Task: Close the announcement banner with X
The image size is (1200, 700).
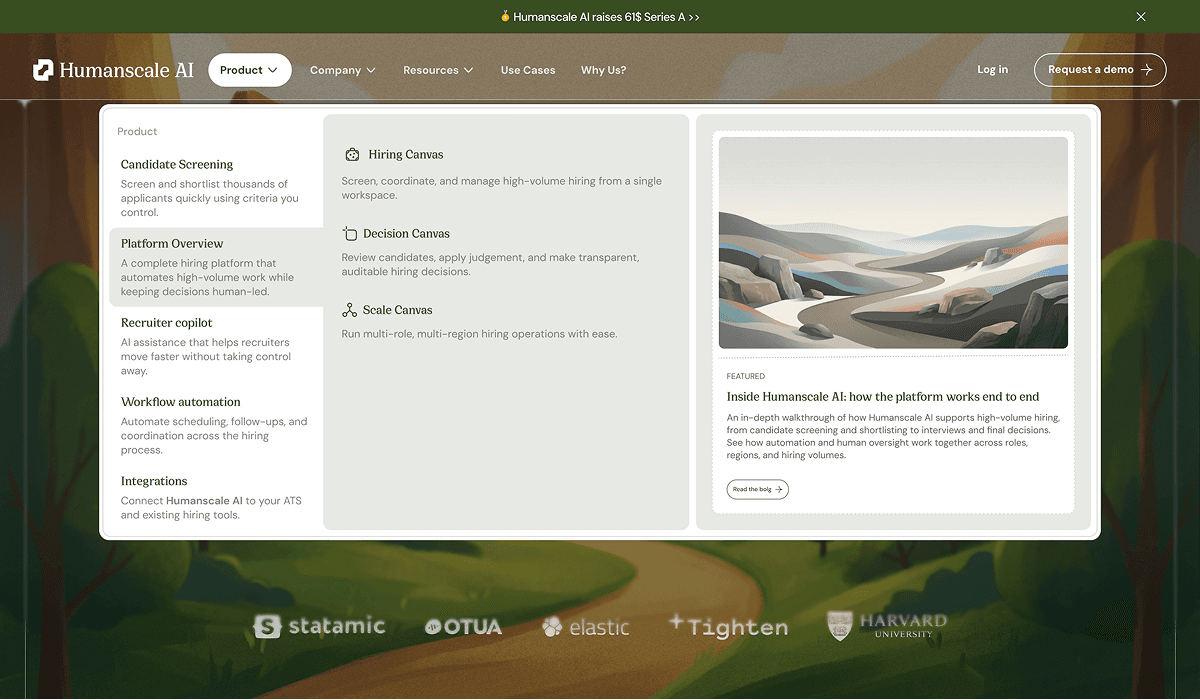Action: pyautogui.click(x=1141, y=17)
